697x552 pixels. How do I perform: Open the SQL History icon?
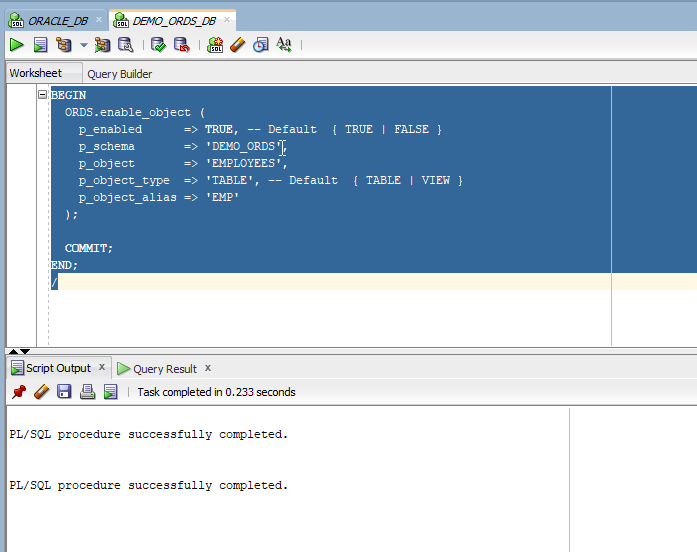(261, 44)
